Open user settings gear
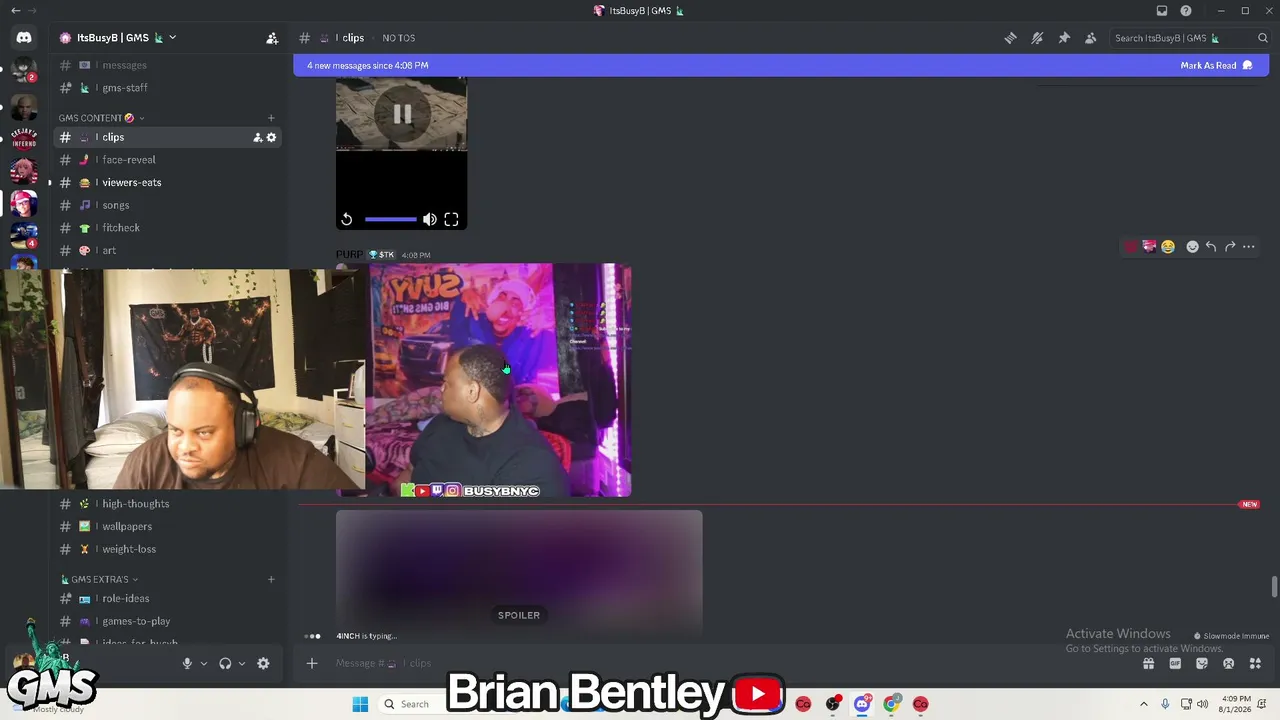Image resolution: width=1280 pixels, height=720 pixels. pos(263,663)
